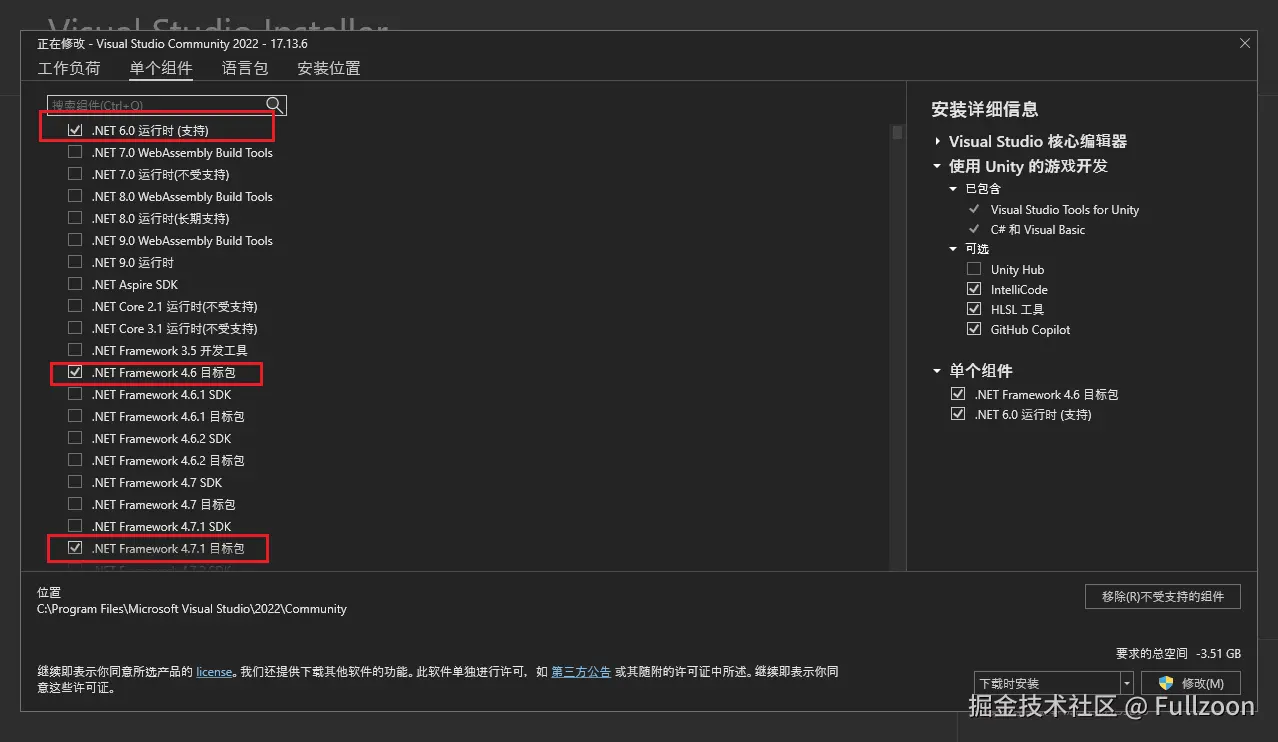This screenshot has height=742, width=1278.
Task: Check .NET Framework 3.5 开发工具
Action: coord(75,351)
